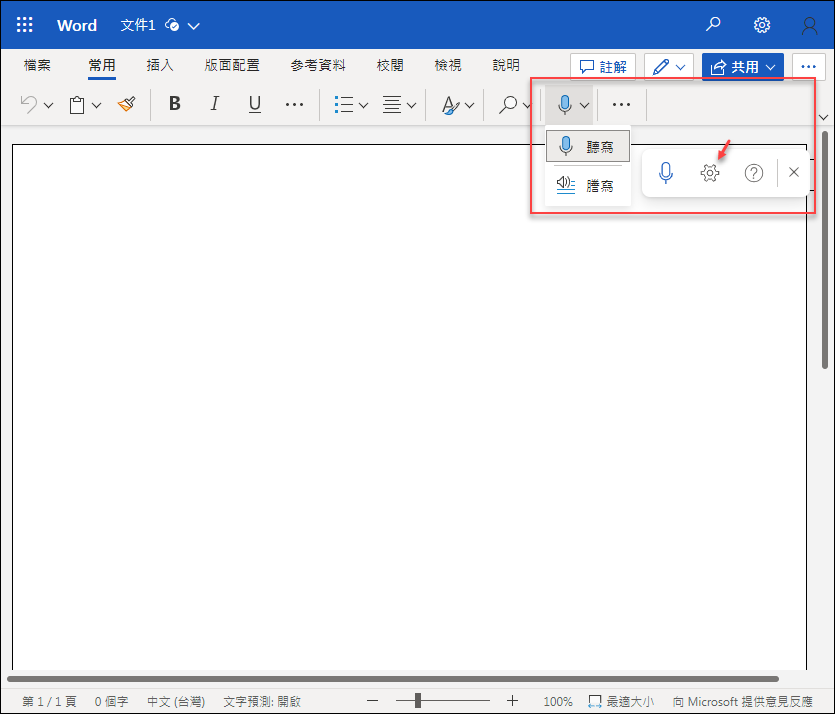The image size is (835, 714).
Task: Click 中文 (台灣) language indicator
Action: [176, 701]
